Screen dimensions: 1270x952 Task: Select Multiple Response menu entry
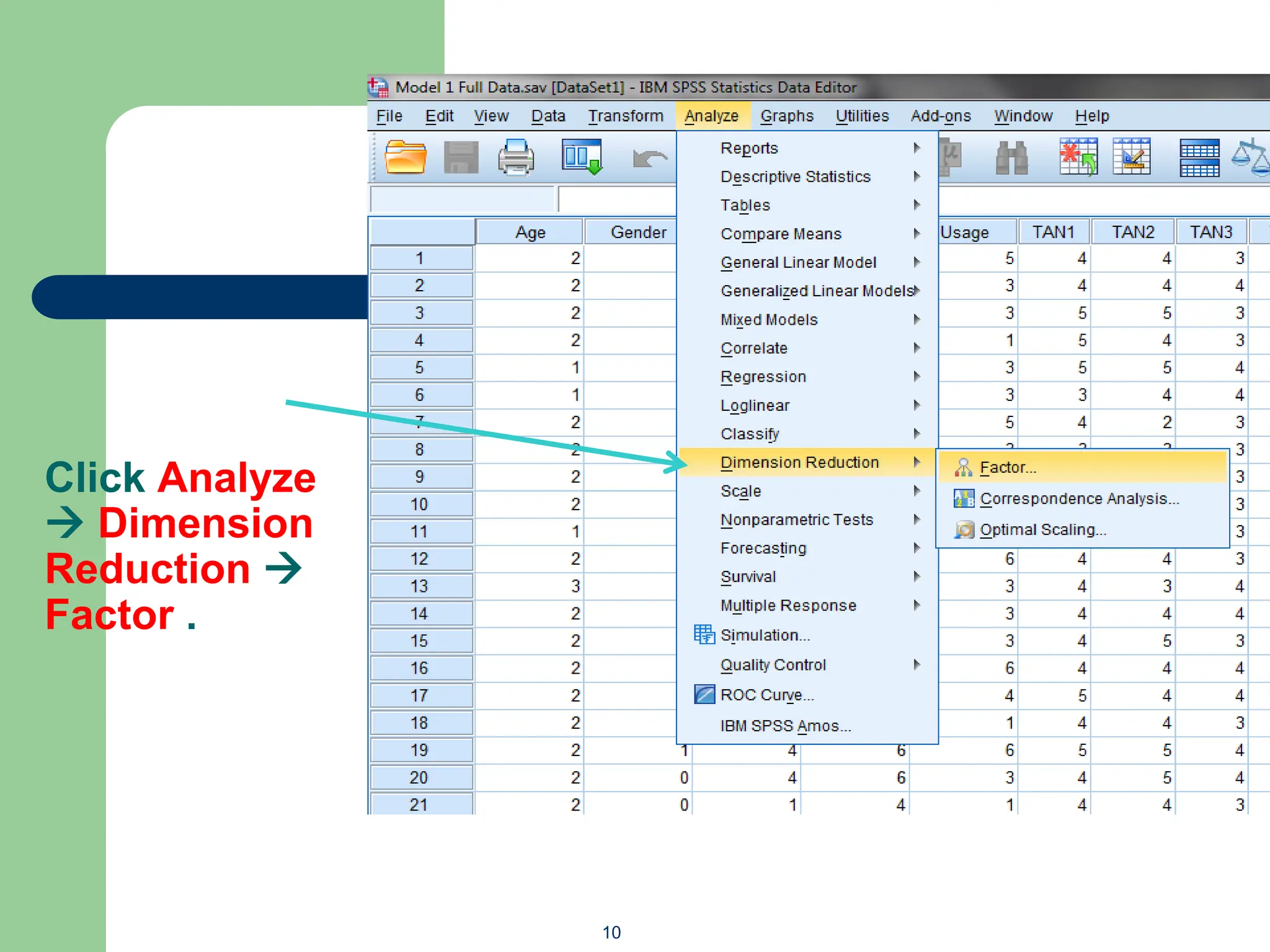click(x=807, y=605)
